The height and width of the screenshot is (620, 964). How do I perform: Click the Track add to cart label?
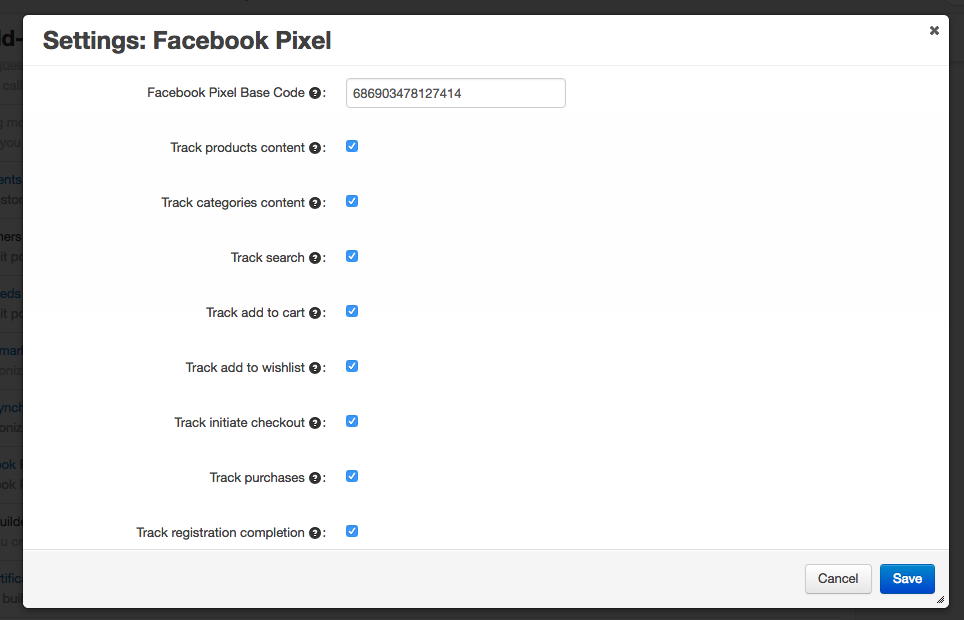(255, 312)
